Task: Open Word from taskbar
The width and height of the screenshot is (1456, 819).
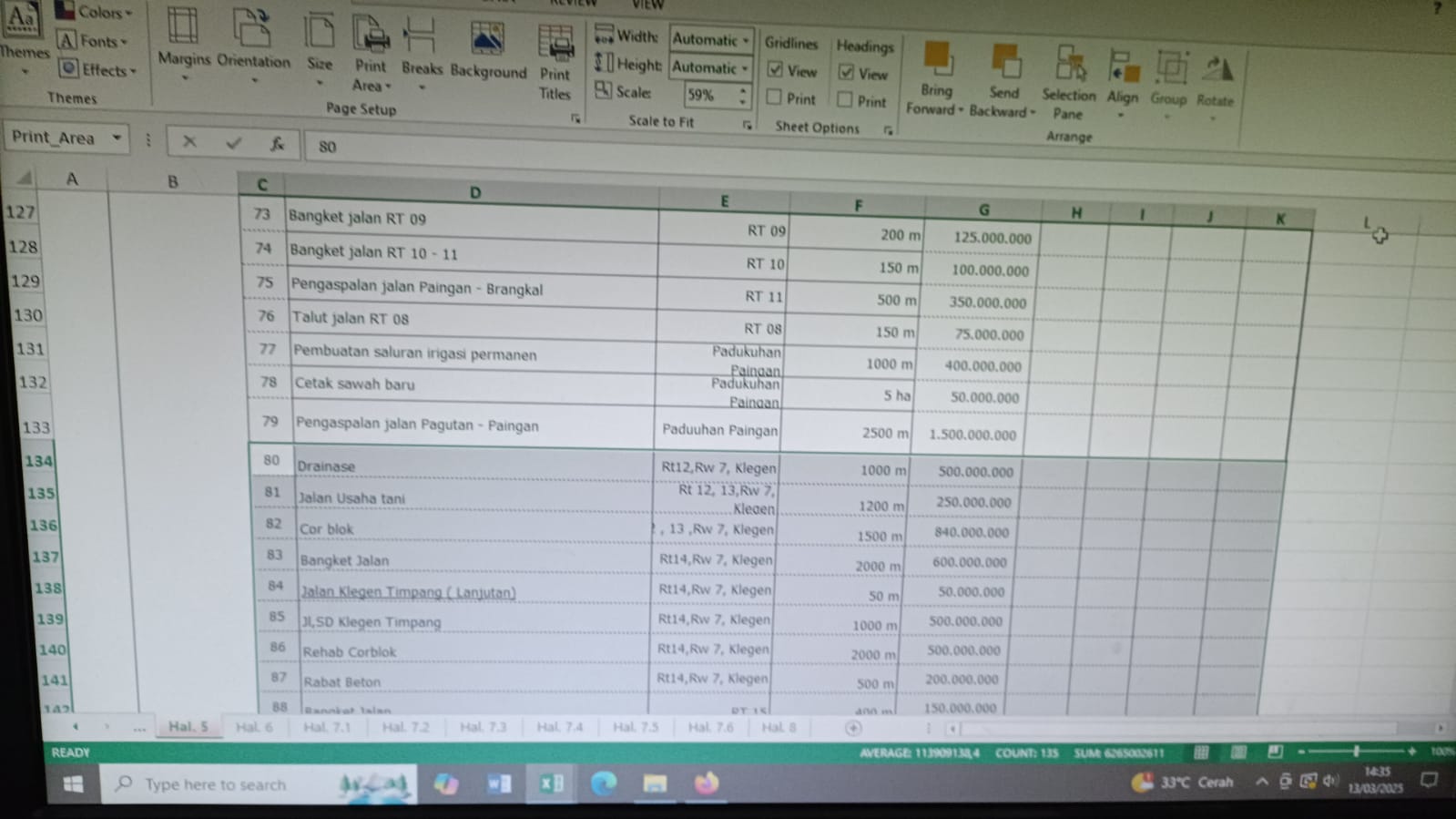Action: pos(499,783)
